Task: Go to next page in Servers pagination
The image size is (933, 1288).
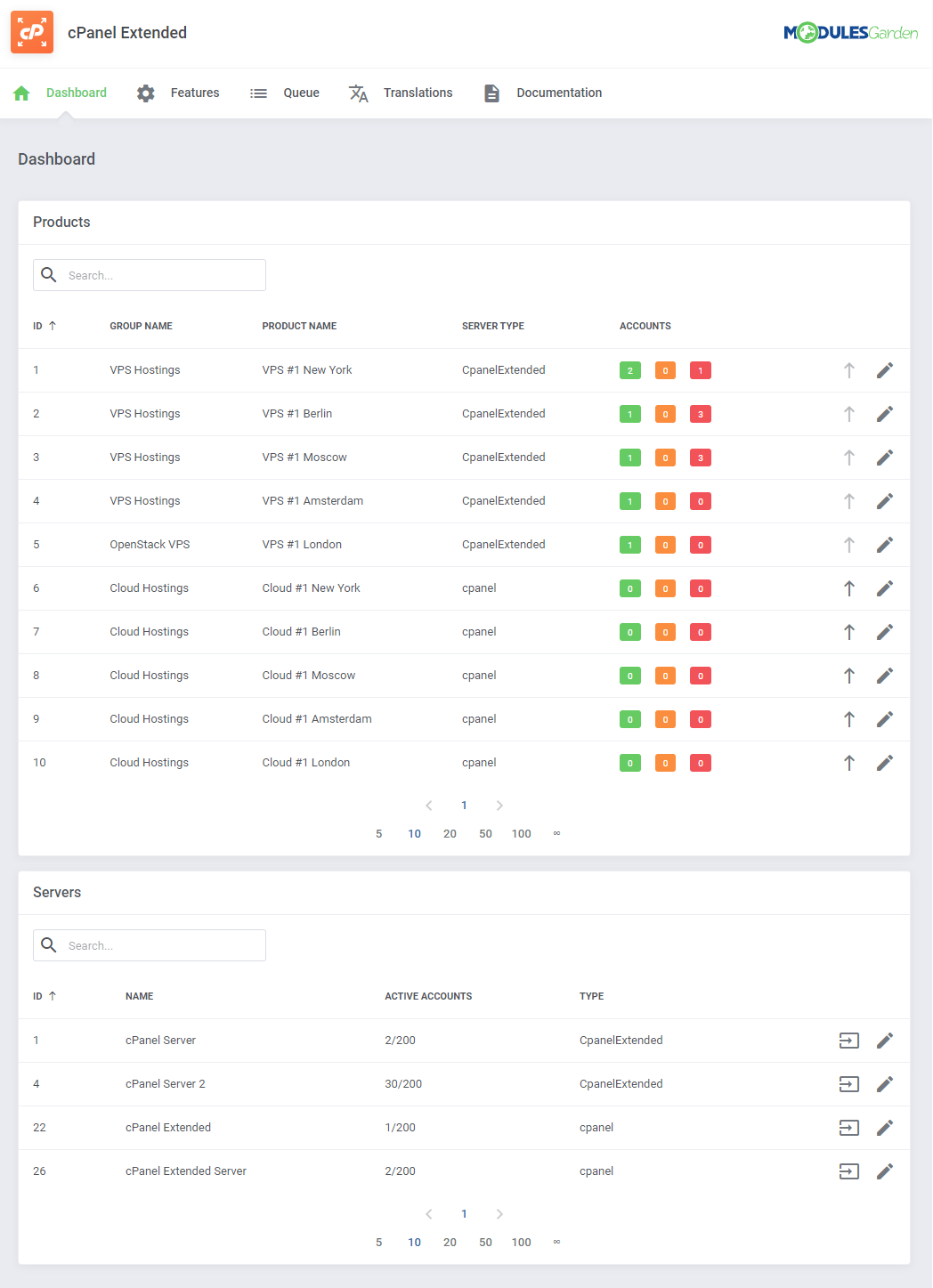Action: tap(499, 1214)
